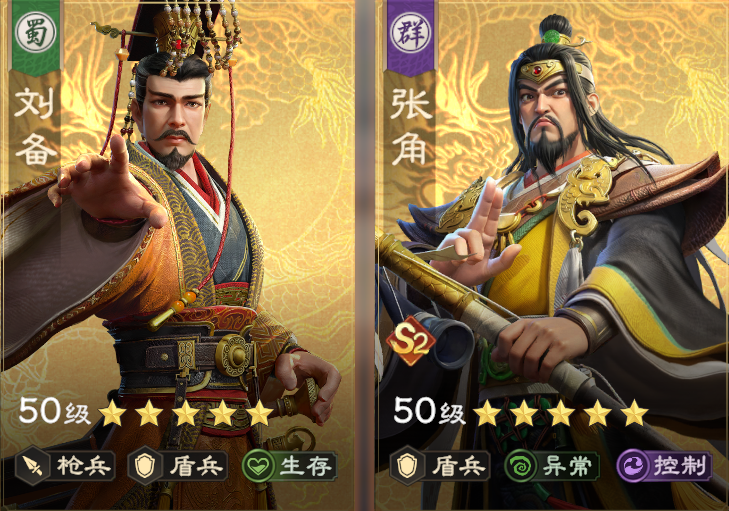Image resolution: width=729 pixels, height=511 pixels.
Task: Click the shield icon on 刘备's 盾兵 tag
Action: click(145, 465)
